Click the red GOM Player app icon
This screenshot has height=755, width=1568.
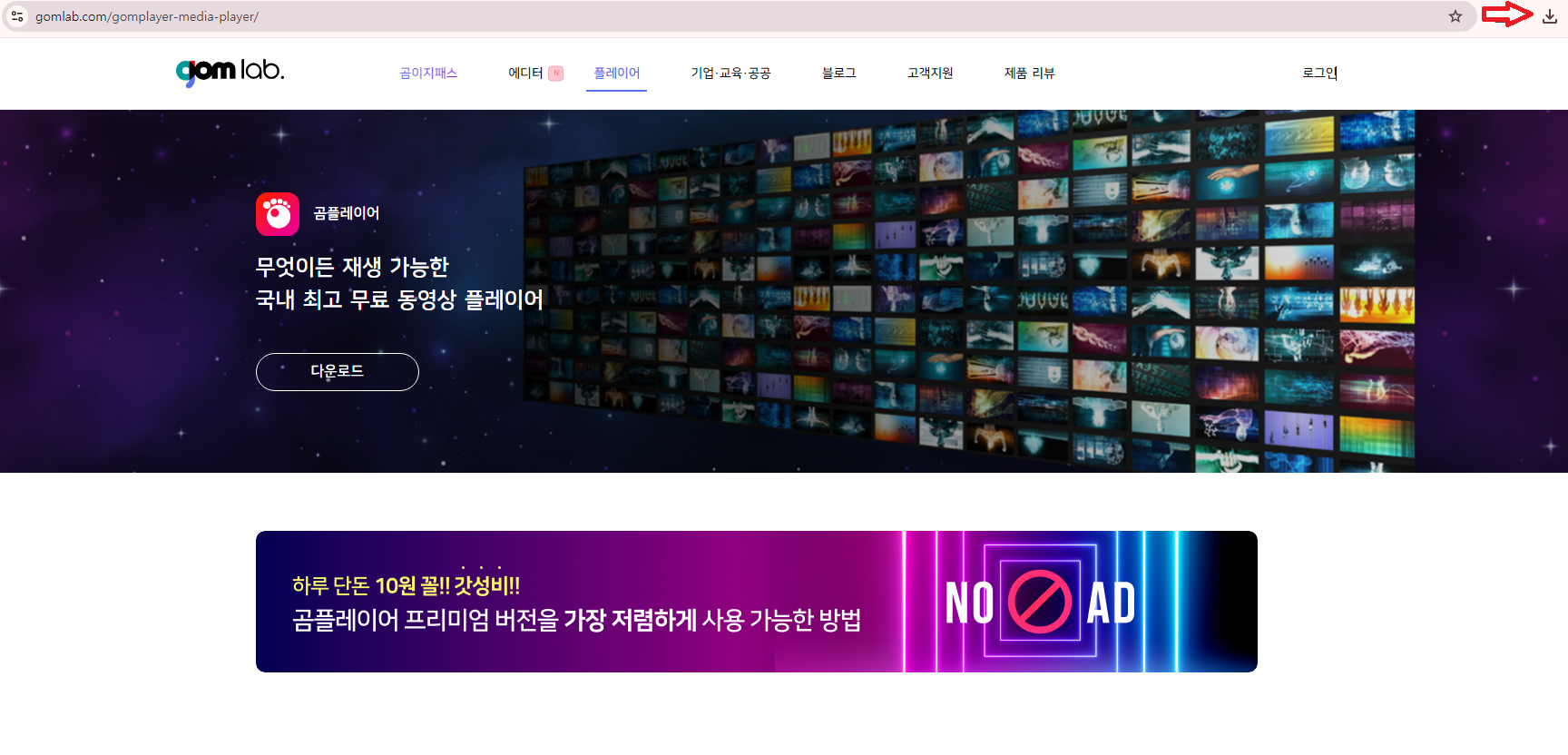pos(278,214)
